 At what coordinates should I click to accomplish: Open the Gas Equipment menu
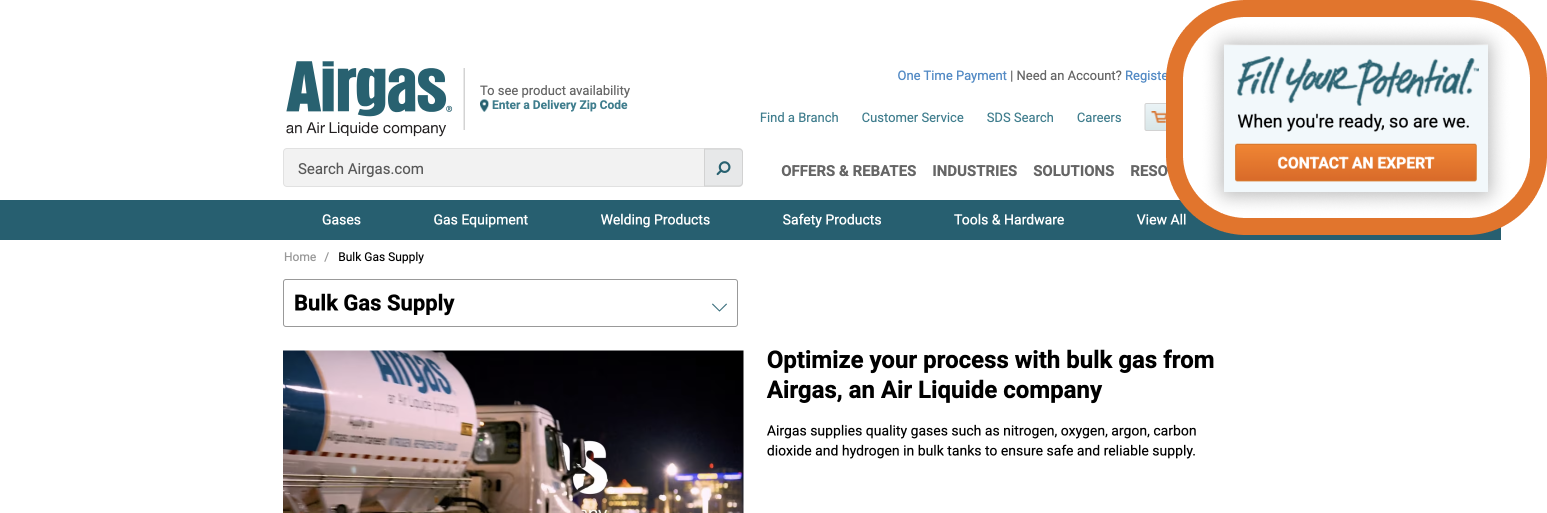click(480, 220)
